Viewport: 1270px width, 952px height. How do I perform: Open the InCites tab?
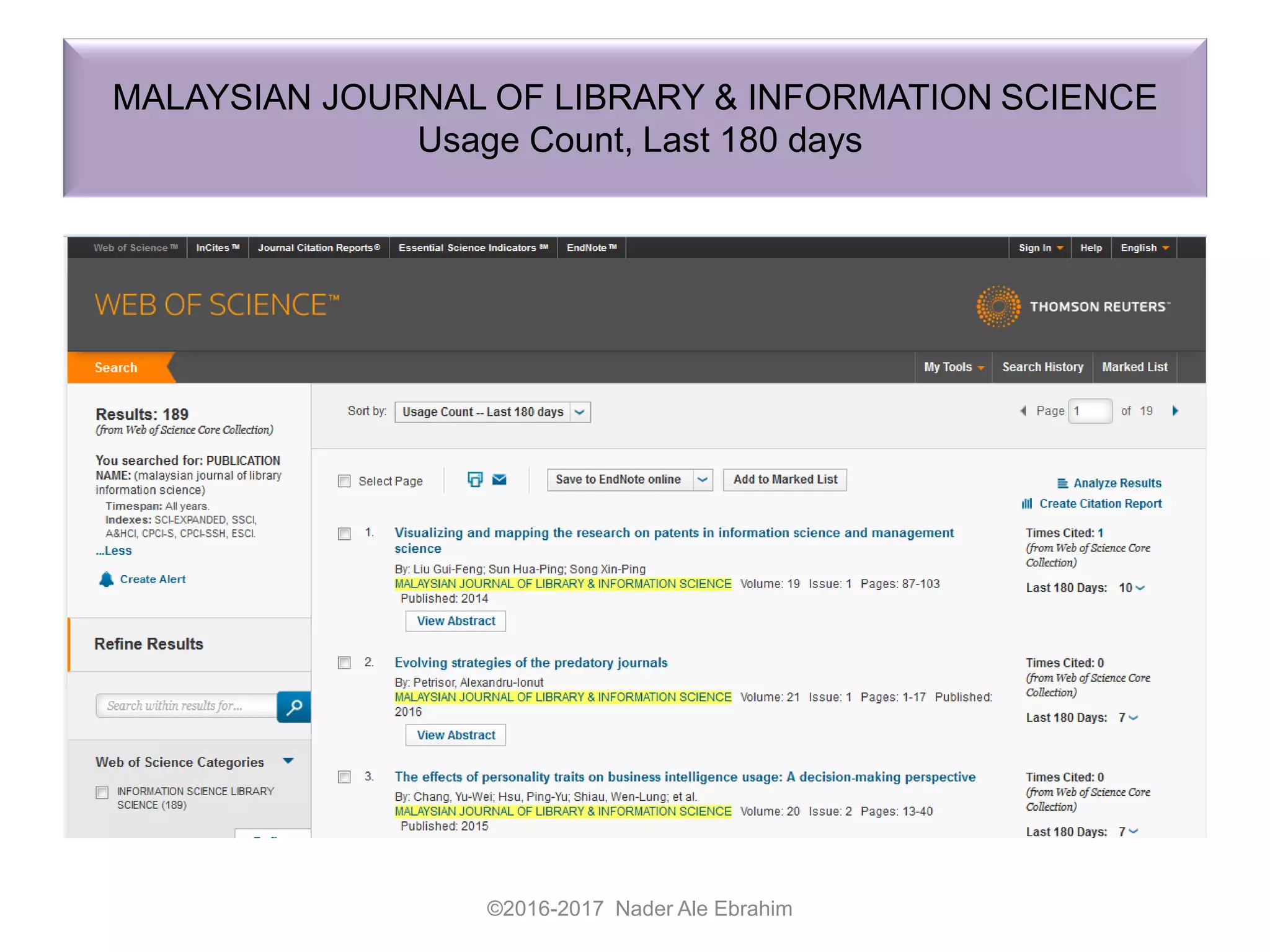[x=218, y=248]
